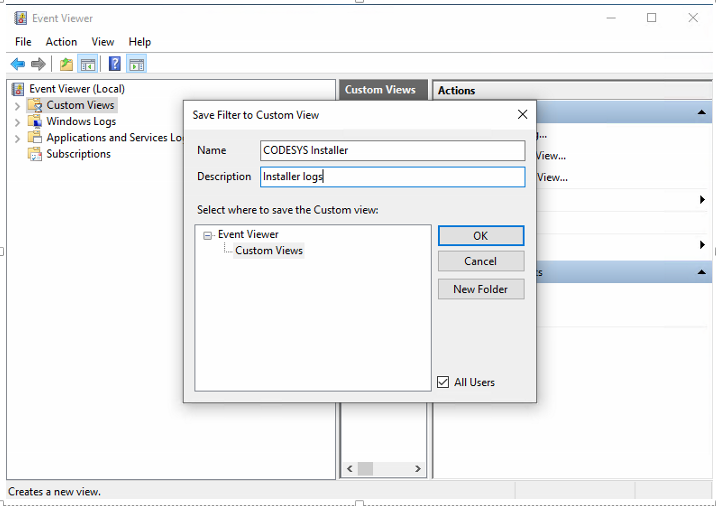Toggle the All Users checkbox
Viewport: 716px width, 506px height.
coord(444,382)
